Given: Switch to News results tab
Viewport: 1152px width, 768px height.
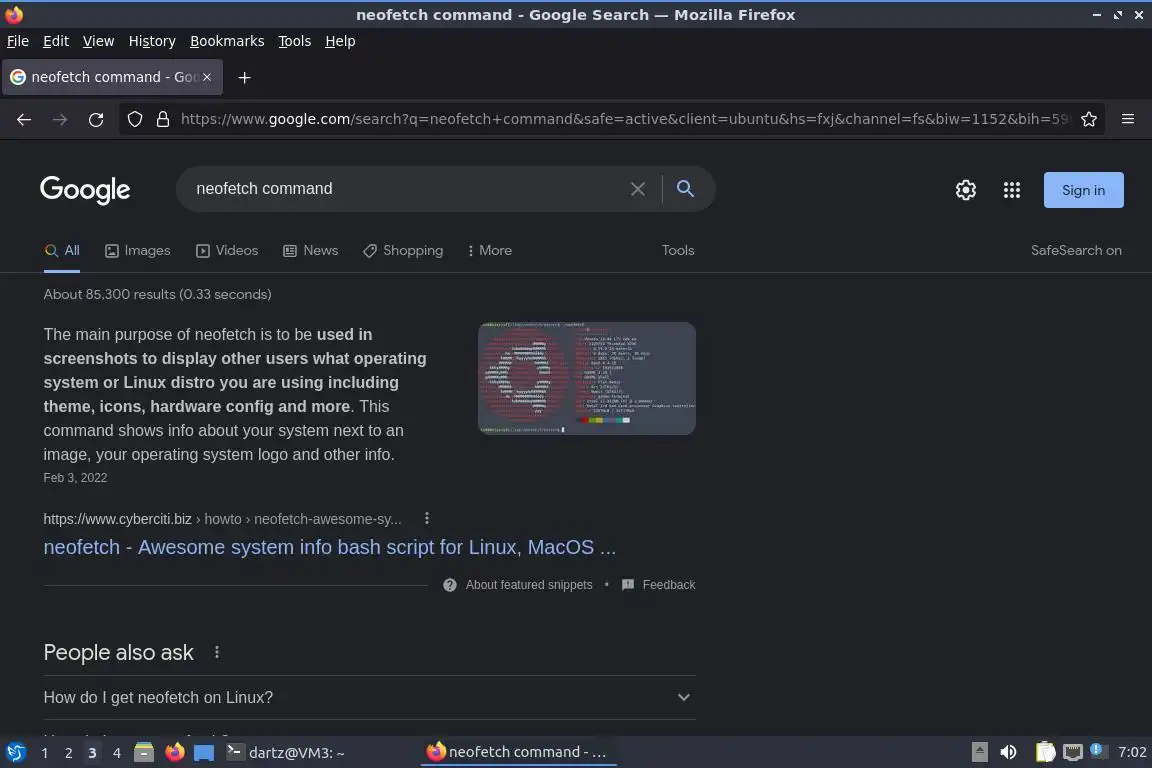Looking at the screenshot, I should coord(311,251).
